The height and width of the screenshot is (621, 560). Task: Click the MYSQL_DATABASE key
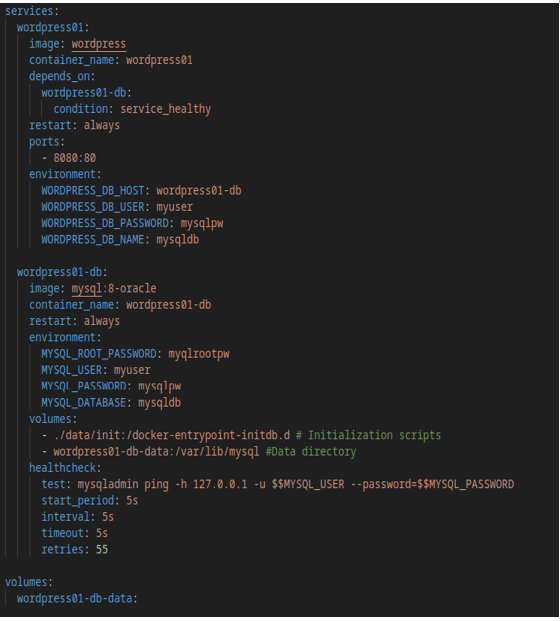tap(84, 403)
